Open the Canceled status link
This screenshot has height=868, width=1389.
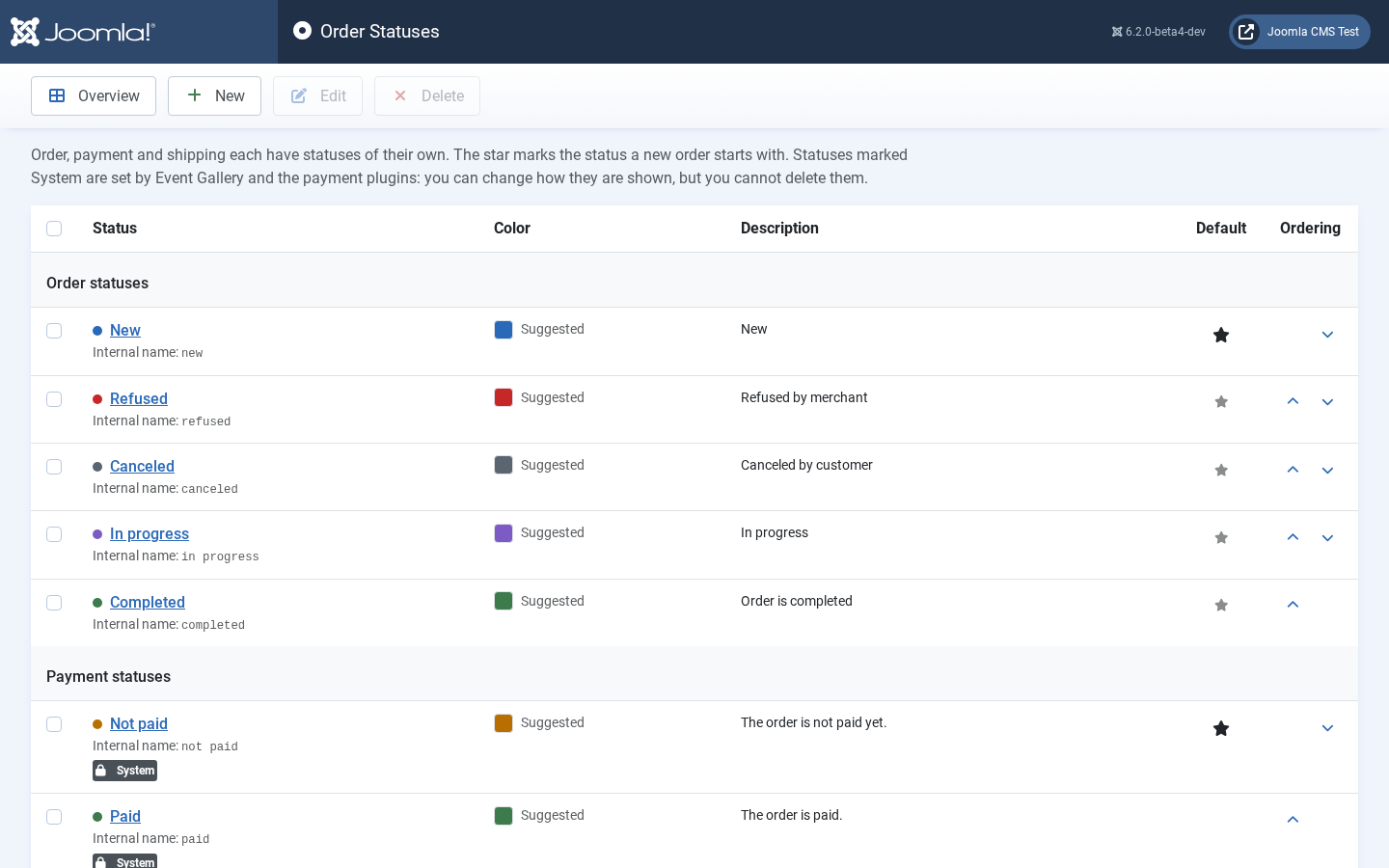(x=142, y=466)
